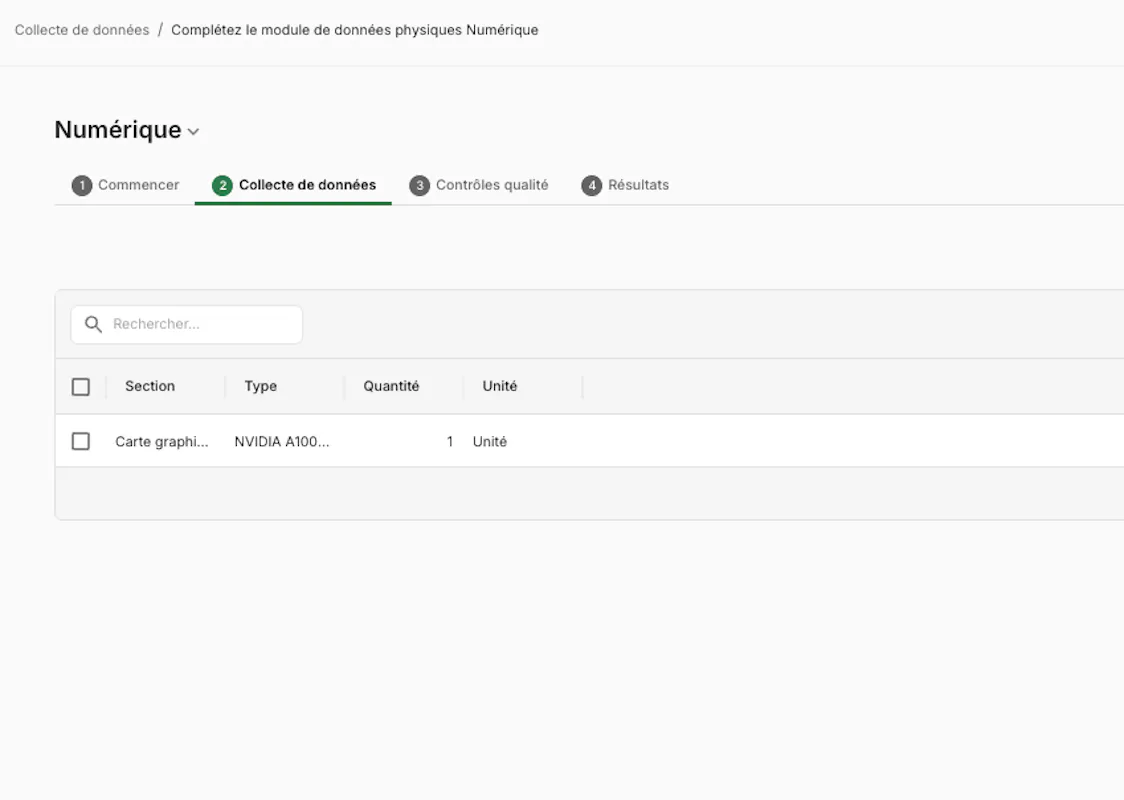Screen dimensions: 1124x800
Task: Check the Carte graphi... row checkbox
Action: point(81,442)
